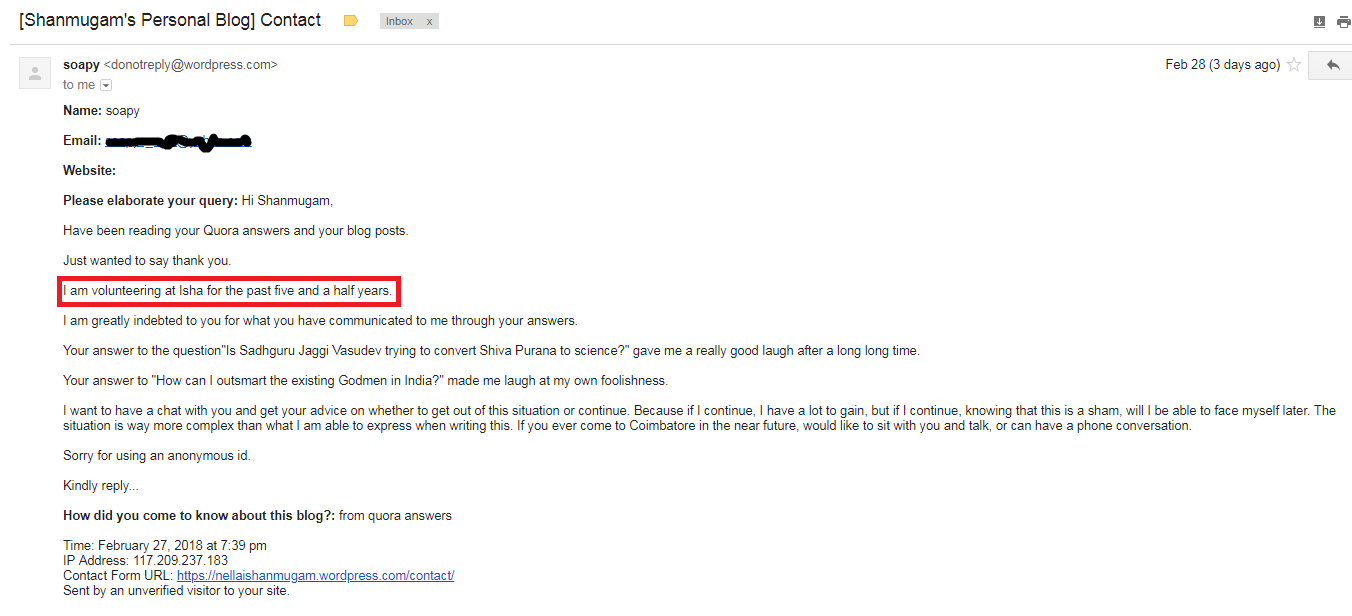Click the red-boxed volunteering at Isha sentence
The image size is (1352, 616).
point(229,291)
